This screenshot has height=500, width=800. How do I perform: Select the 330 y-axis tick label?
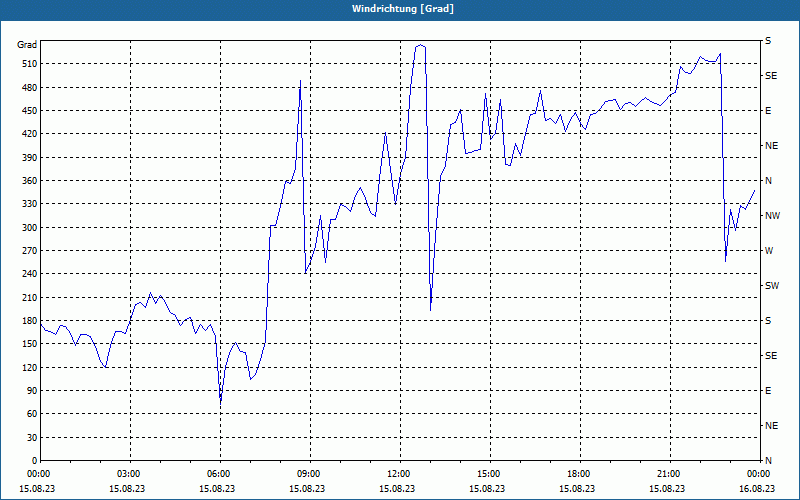coord(29,204)
